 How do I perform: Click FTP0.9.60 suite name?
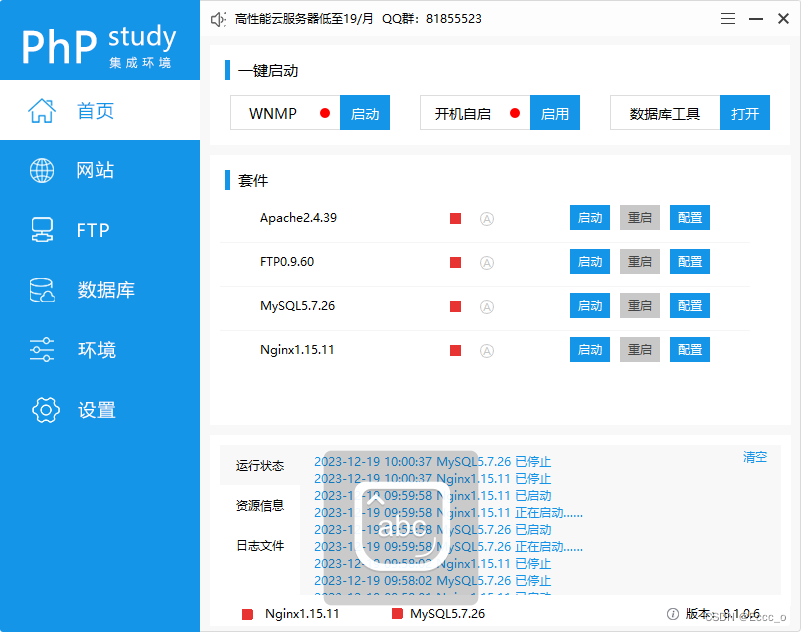click(x=287, y=262)
